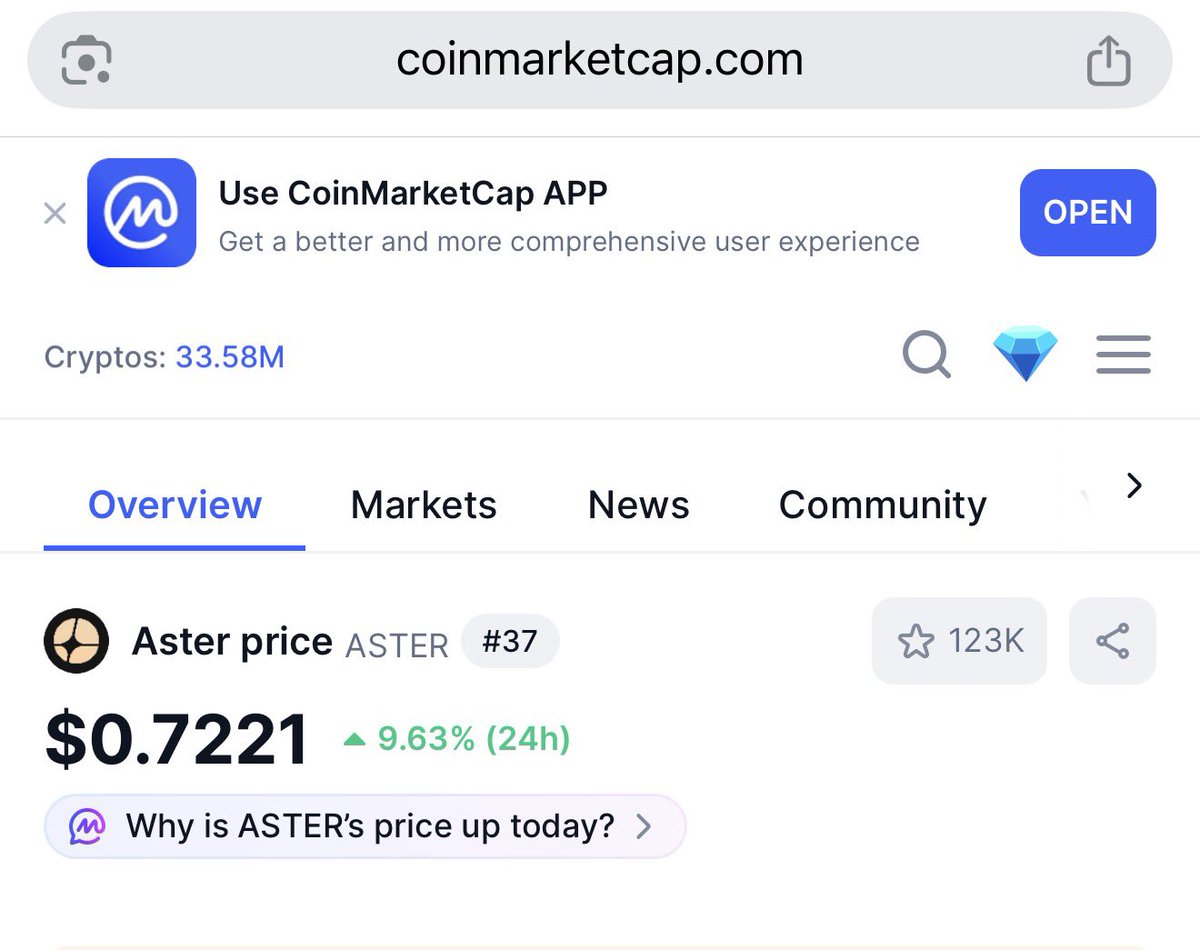Select the Overview tab
This screenshot has height=950, width=1200.
pos(175,505)
